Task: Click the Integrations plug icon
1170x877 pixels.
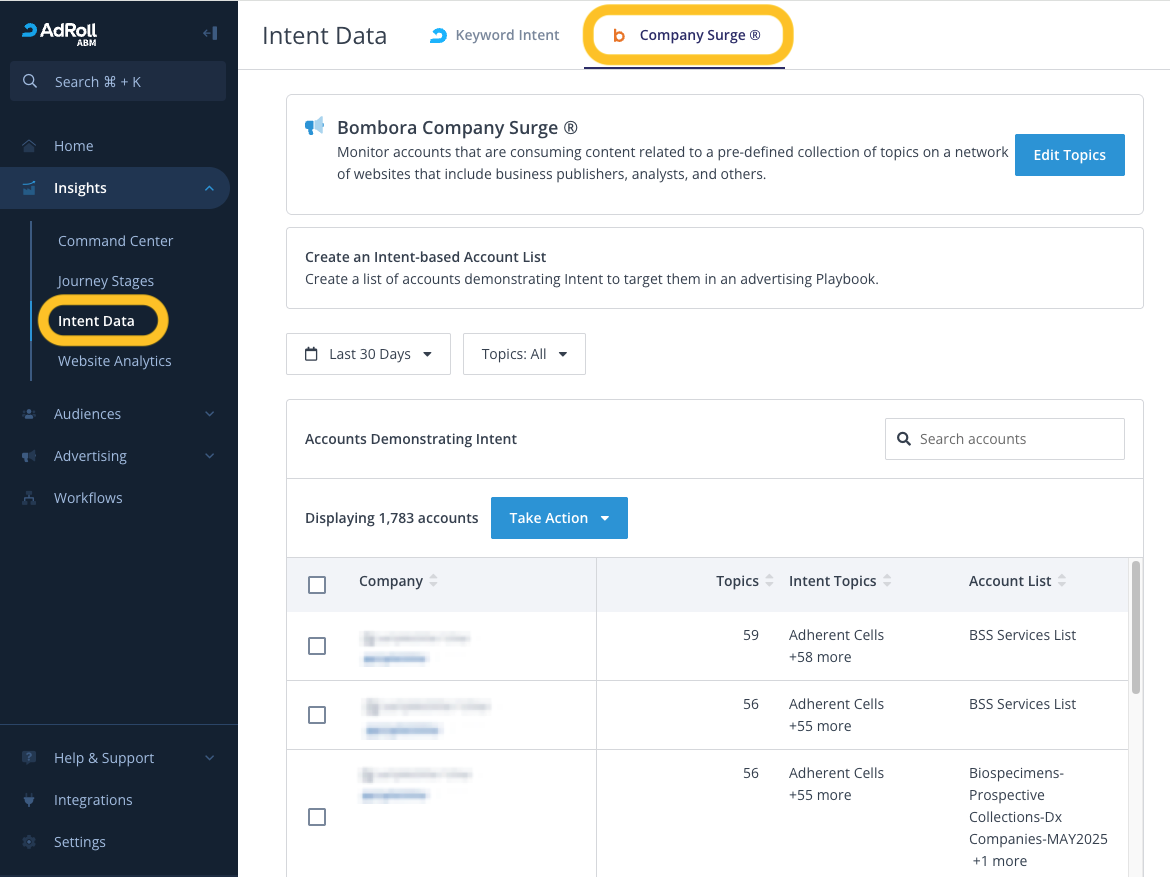Action: [29, 800]
